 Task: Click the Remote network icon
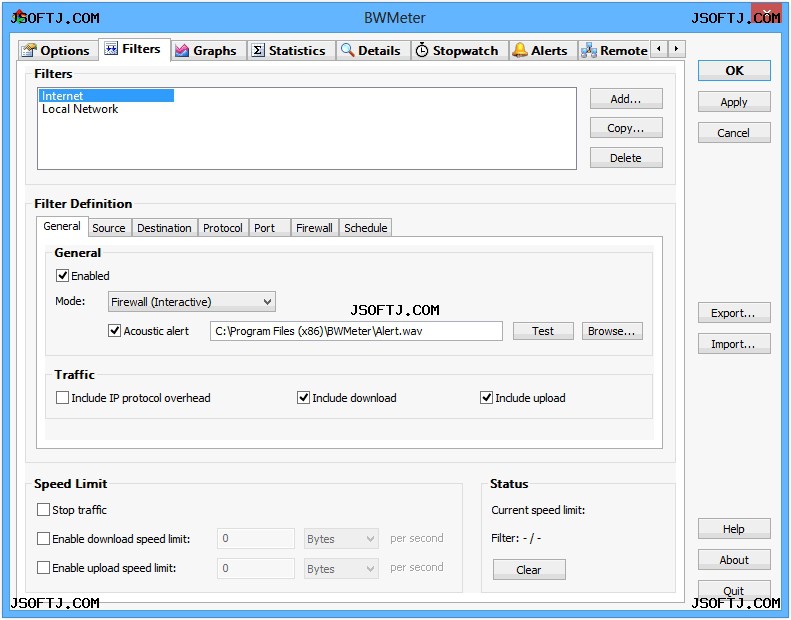coord(589,50)
